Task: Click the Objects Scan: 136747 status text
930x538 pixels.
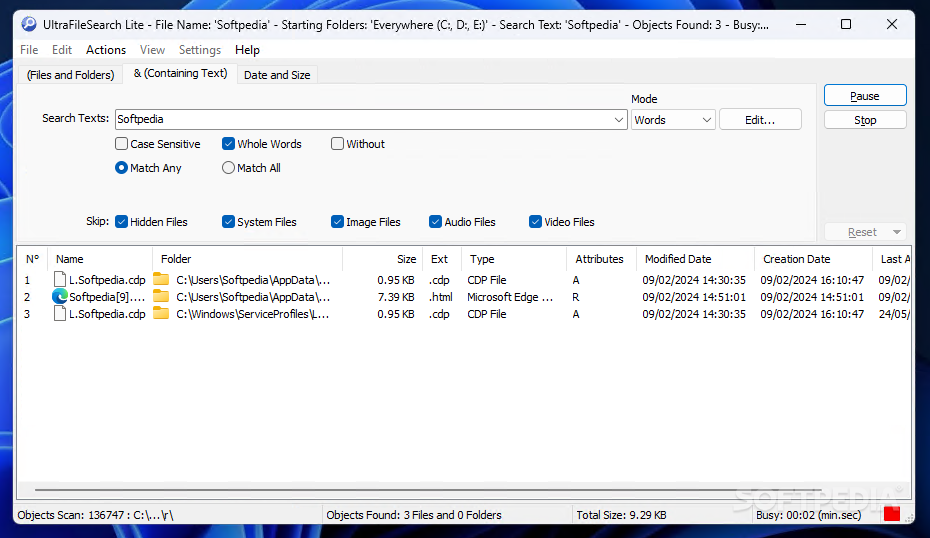Action: tap(95, 515)
